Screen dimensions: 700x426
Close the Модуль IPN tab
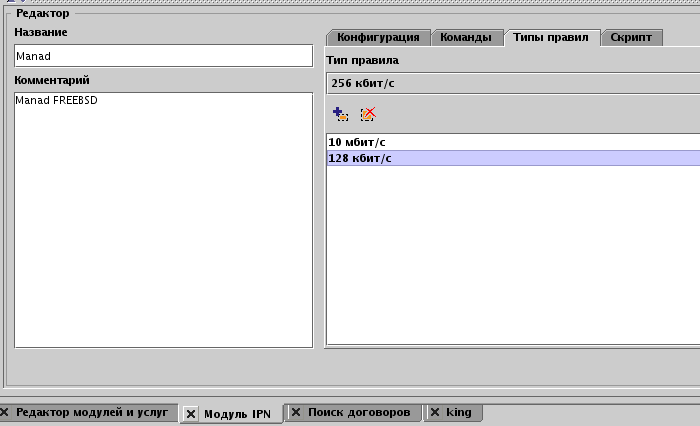[191, 414]
